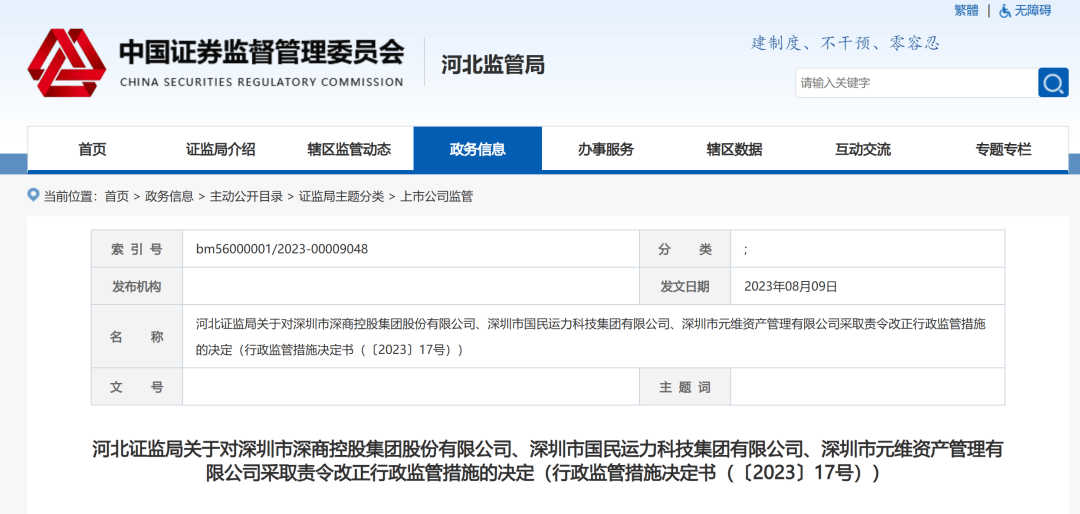Click the accessibility wheelchair icon
This screenshot has height=514, width=1080.
tap(1006, 10)
